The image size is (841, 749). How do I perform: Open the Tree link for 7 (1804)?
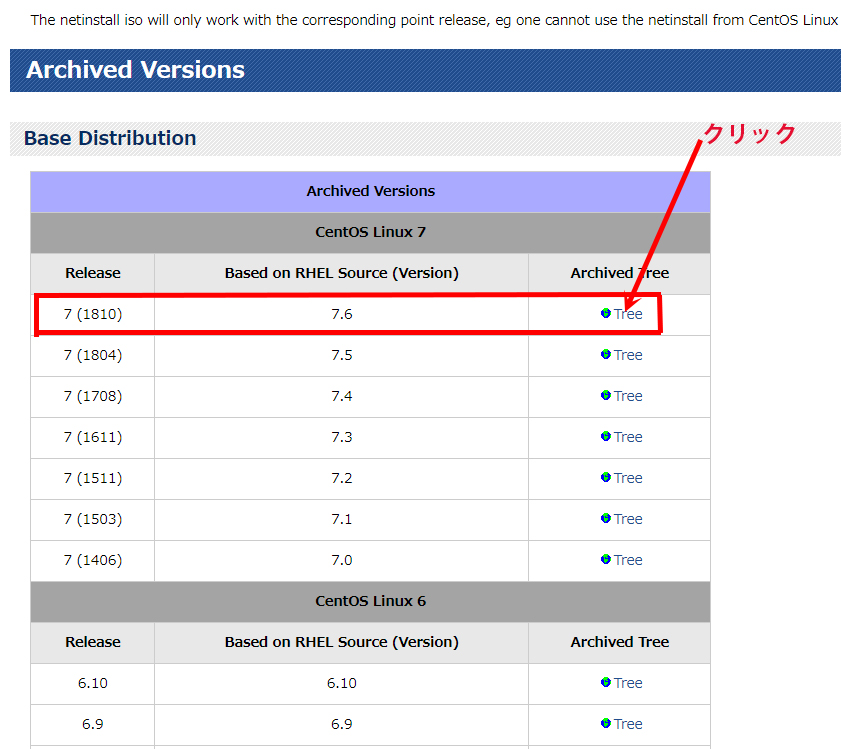[628, 355]
